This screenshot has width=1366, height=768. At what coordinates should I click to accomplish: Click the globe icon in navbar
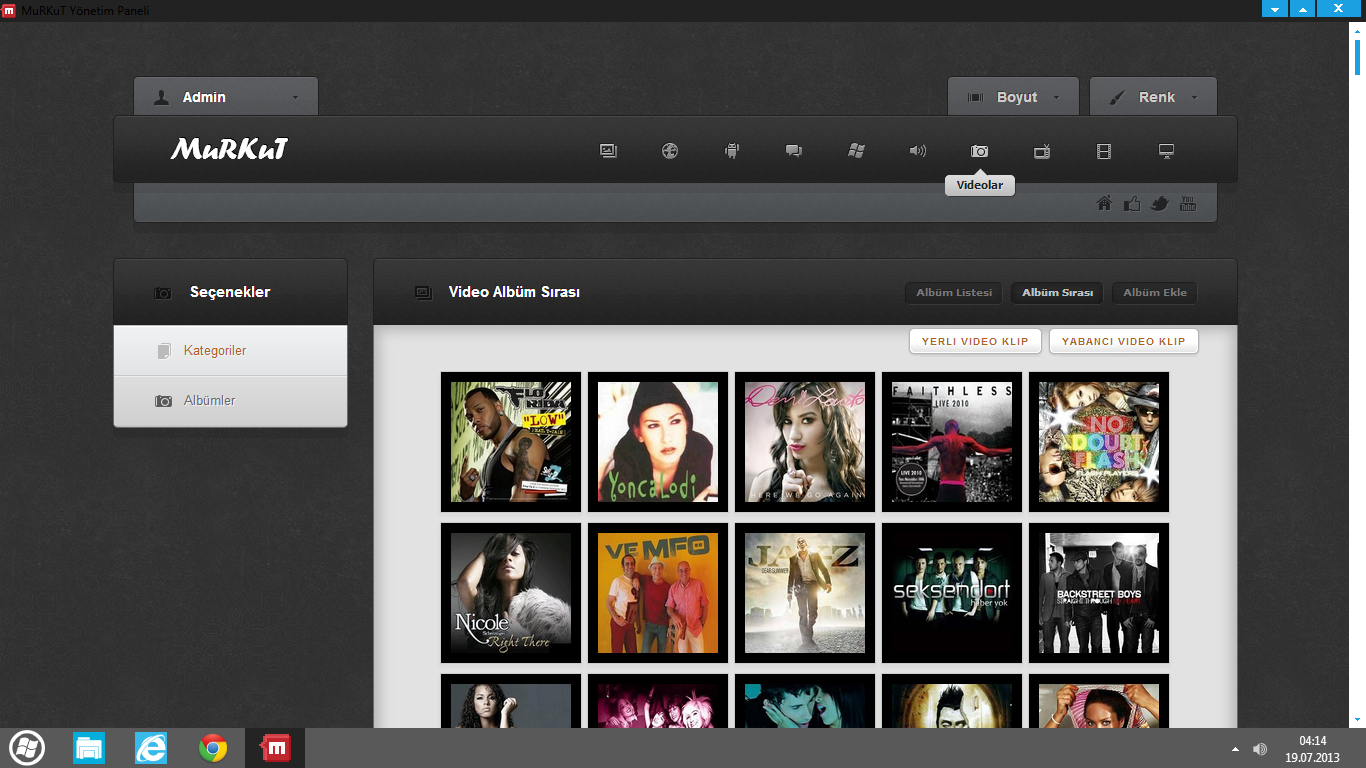670,151
